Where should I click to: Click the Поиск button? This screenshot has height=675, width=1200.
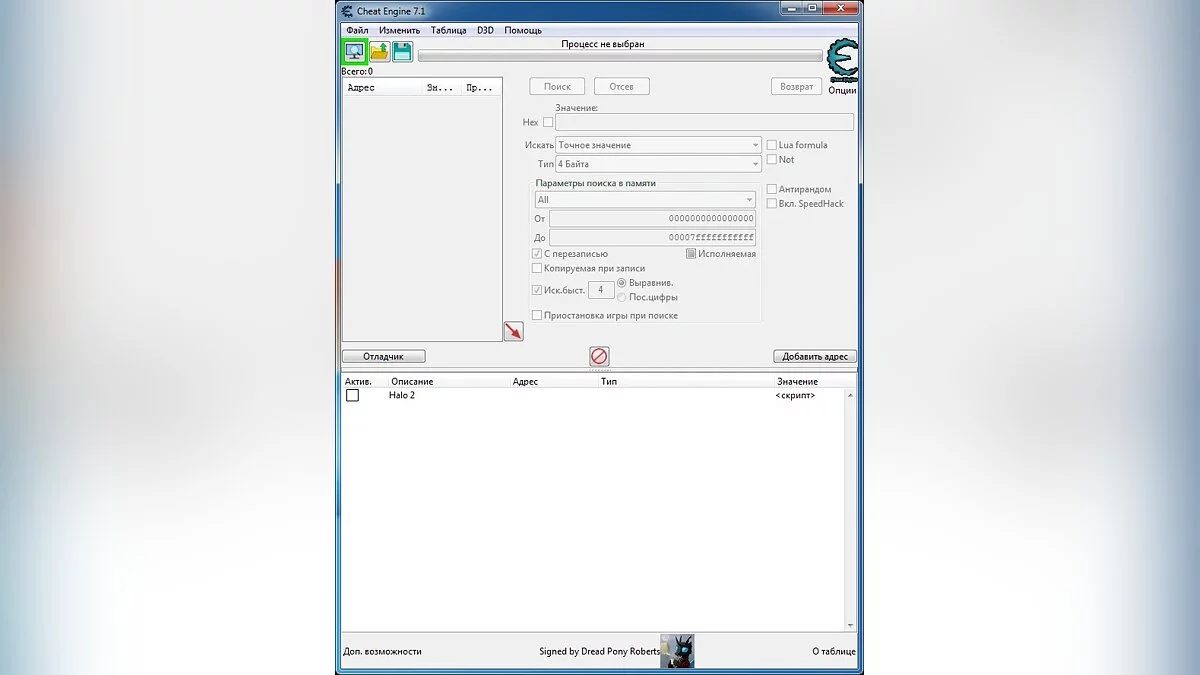(557, 87)
